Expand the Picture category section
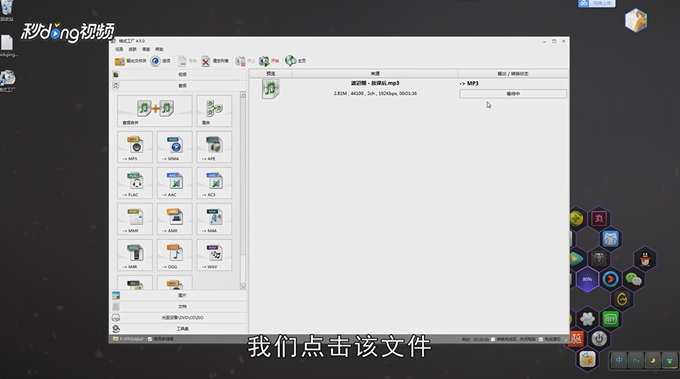680x379 pixels. point(179,295)
